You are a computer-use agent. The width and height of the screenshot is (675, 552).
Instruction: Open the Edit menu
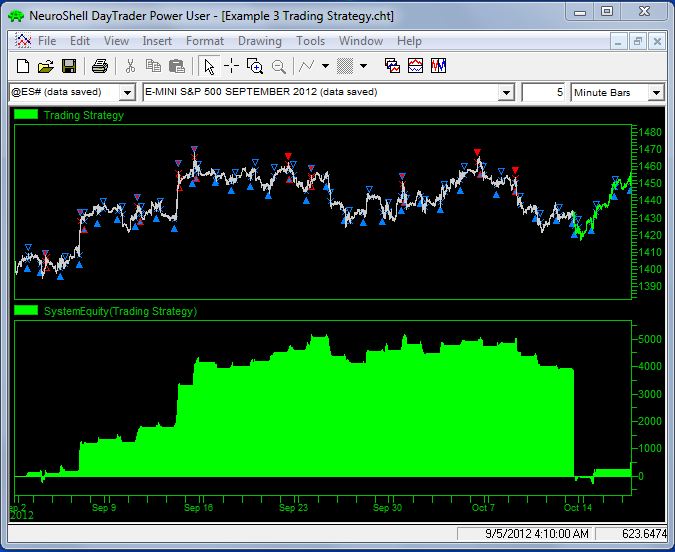(80, 41)
